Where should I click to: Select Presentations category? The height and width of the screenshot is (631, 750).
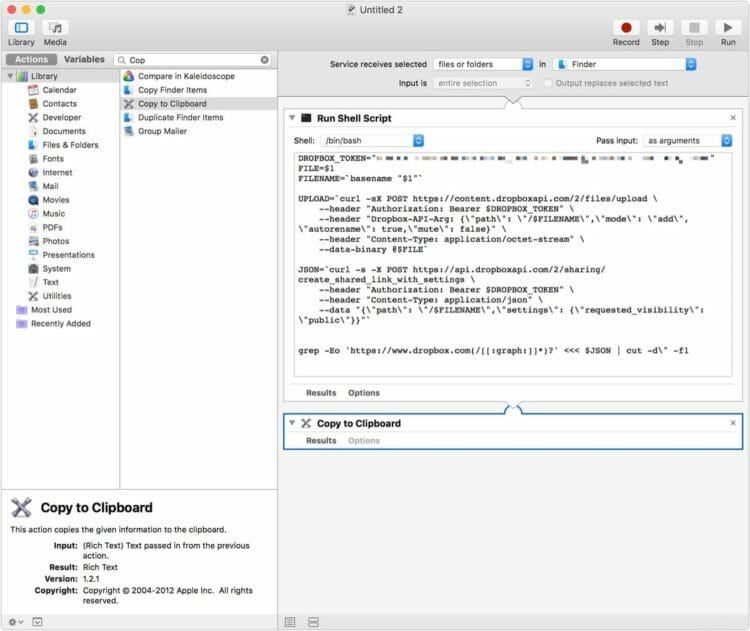click(x=68, y=255)
